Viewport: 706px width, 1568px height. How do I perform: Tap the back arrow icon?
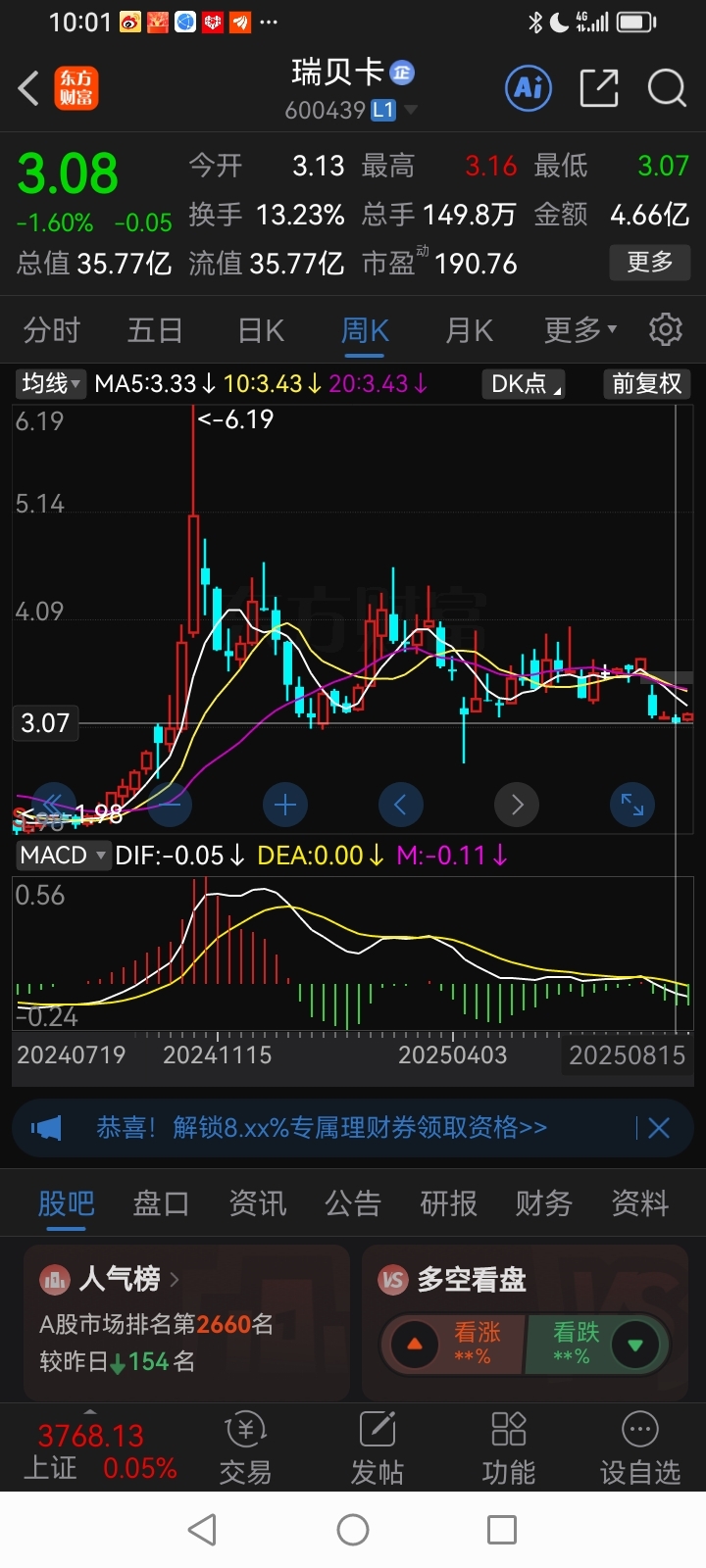pos(28,88)
